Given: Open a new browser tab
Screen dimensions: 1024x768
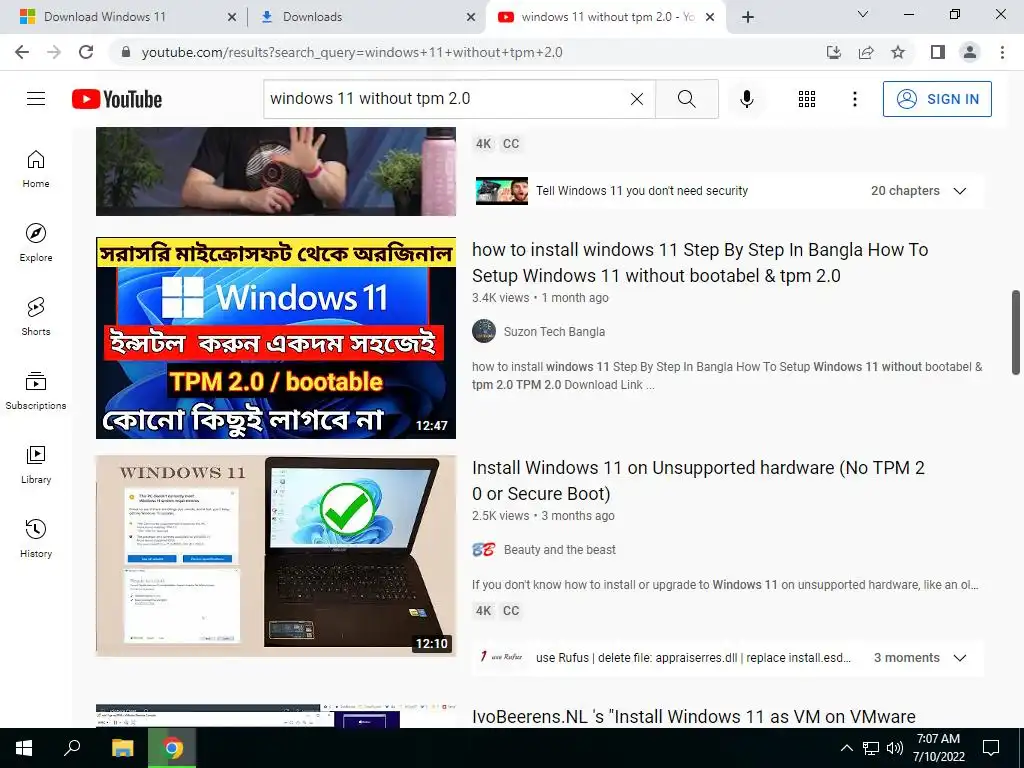Looking at the screenshot, I should [x=748, y=17].
